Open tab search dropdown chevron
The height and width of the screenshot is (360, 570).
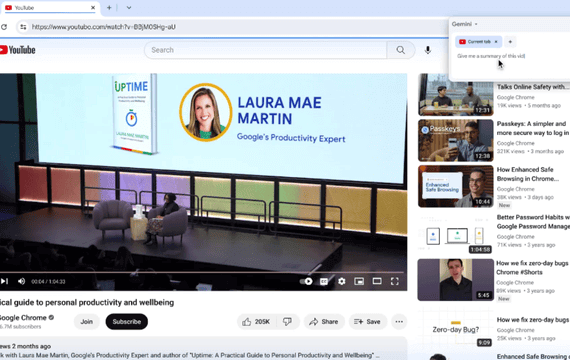tap(129, 8)
